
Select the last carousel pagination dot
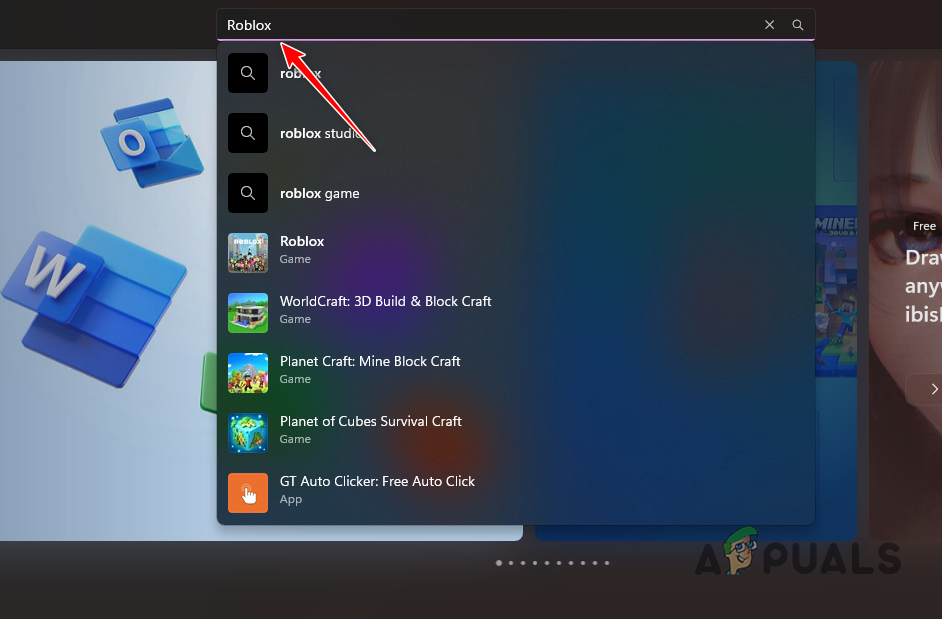click(x=607, y=563)
